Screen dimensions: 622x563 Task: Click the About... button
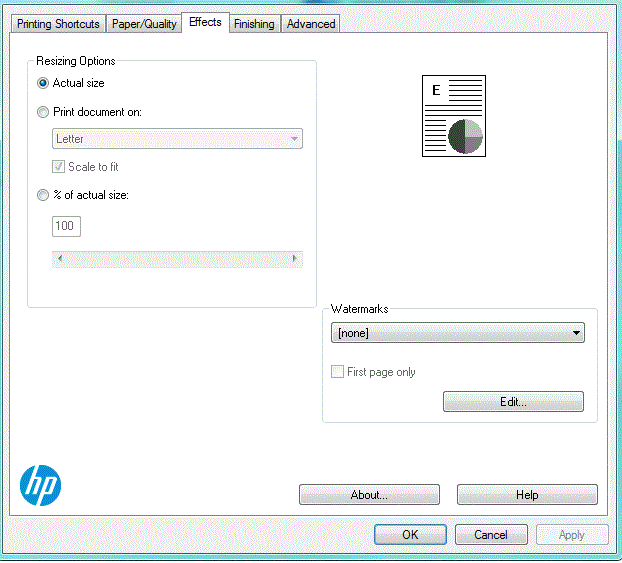369,495
